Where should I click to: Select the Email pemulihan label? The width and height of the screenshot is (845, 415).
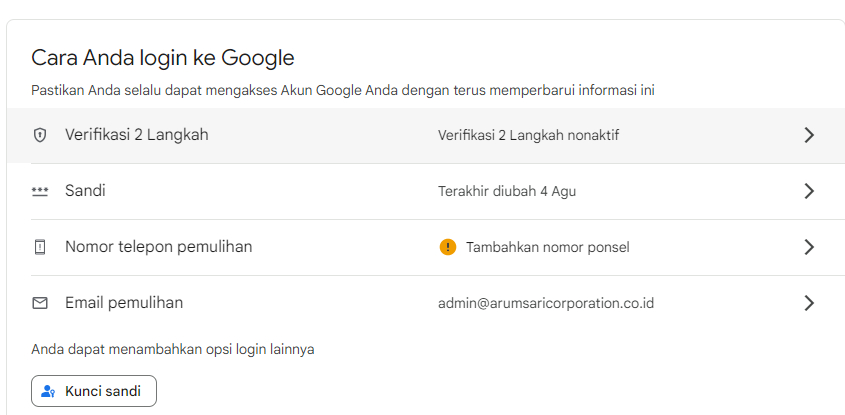click(x=124, y=303)
